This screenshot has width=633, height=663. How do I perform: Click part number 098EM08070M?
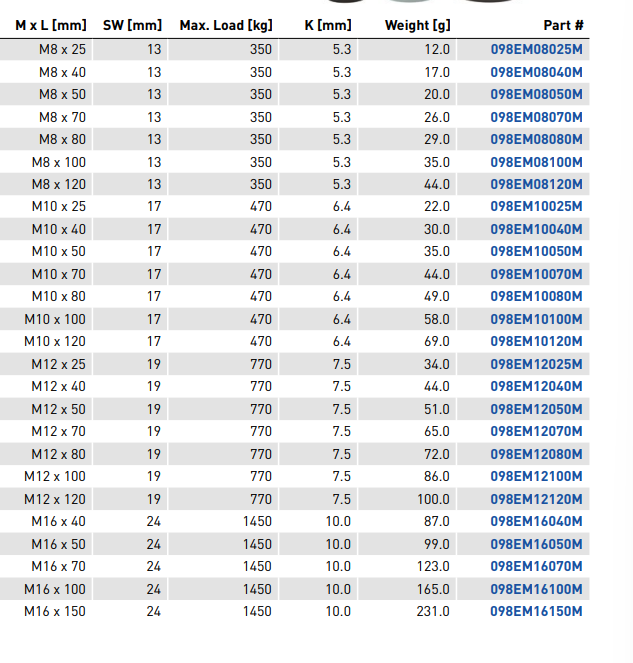(536, 117)
